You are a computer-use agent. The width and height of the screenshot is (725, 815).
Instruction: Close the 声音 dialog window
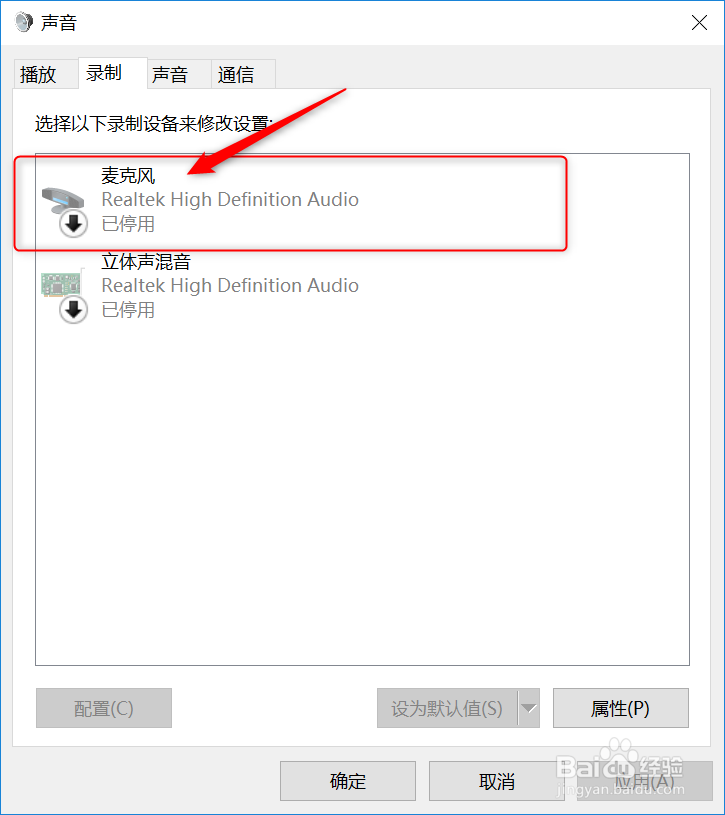(699, 22)
